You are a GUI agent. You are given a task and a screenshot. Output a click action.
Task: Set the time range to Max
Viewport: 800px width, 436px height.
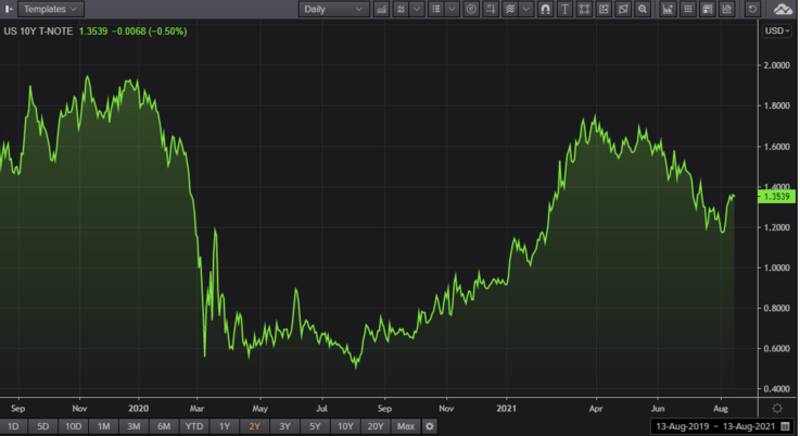(x=405, y=427)
